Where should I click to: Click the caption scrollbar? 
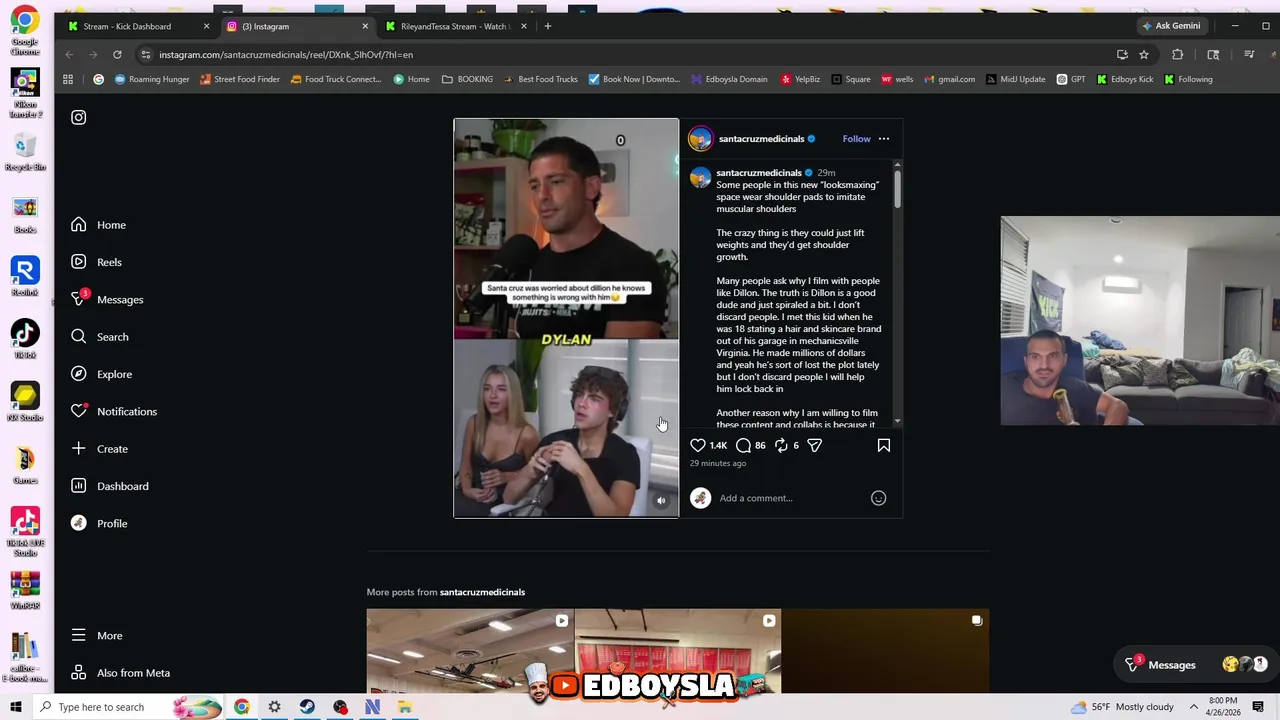(897, 187)
